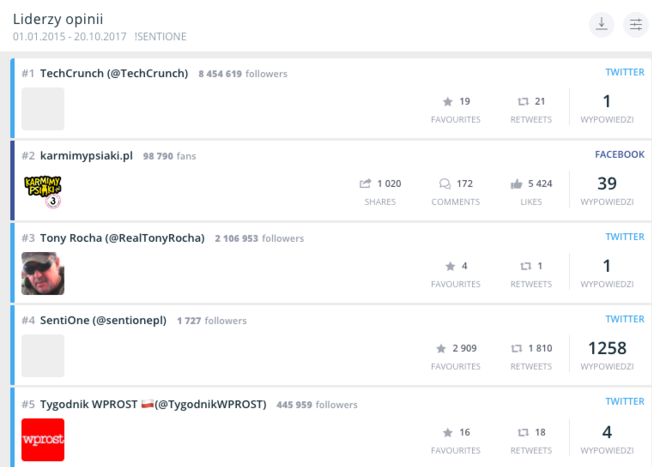Click the retweet icon for SentiOne
Image resolution: width=652 pixels, height=467 pixels.
tap(516, 348)
